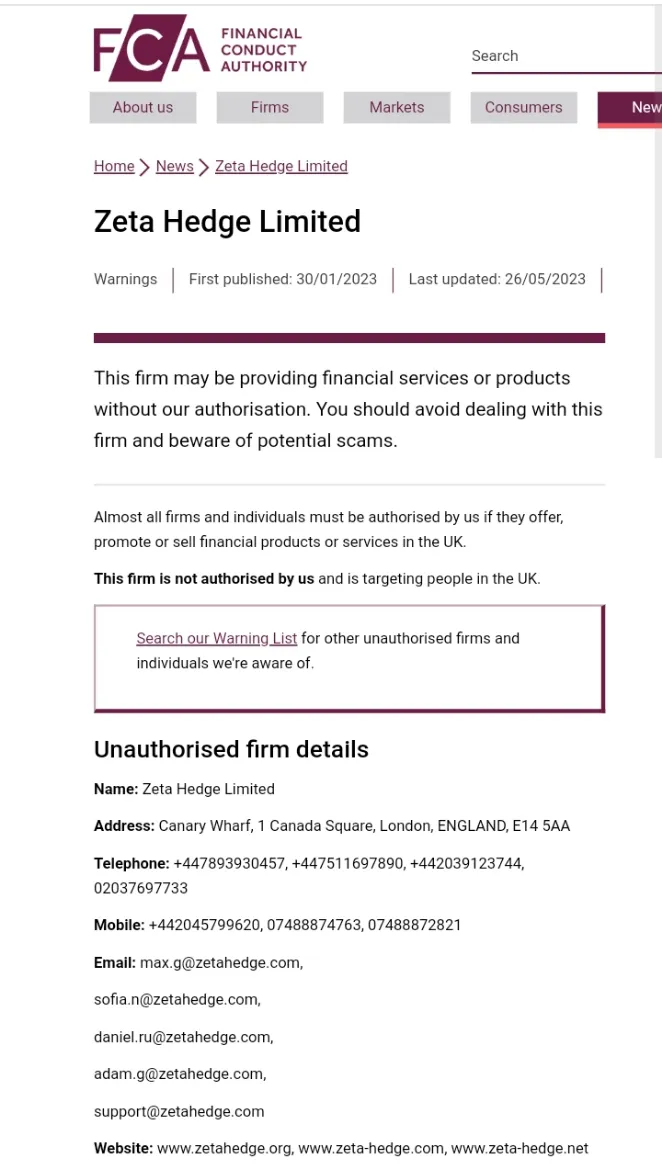Select the Markets menu item
This screenshot has height=1164, width=662.
coord(396,108)
